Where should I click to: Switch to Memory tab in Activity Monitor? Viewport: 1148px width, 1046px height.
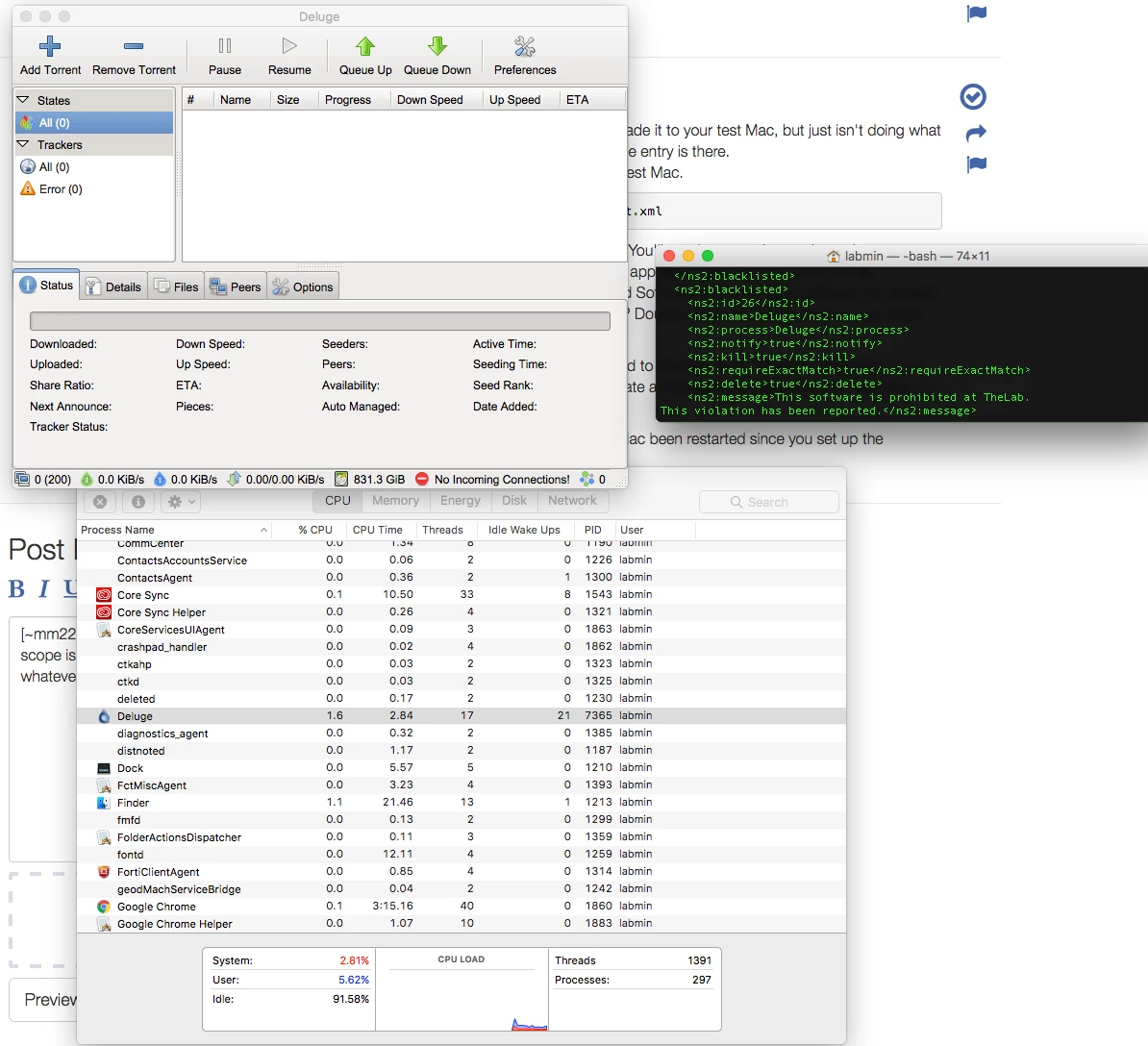point(395,501)
